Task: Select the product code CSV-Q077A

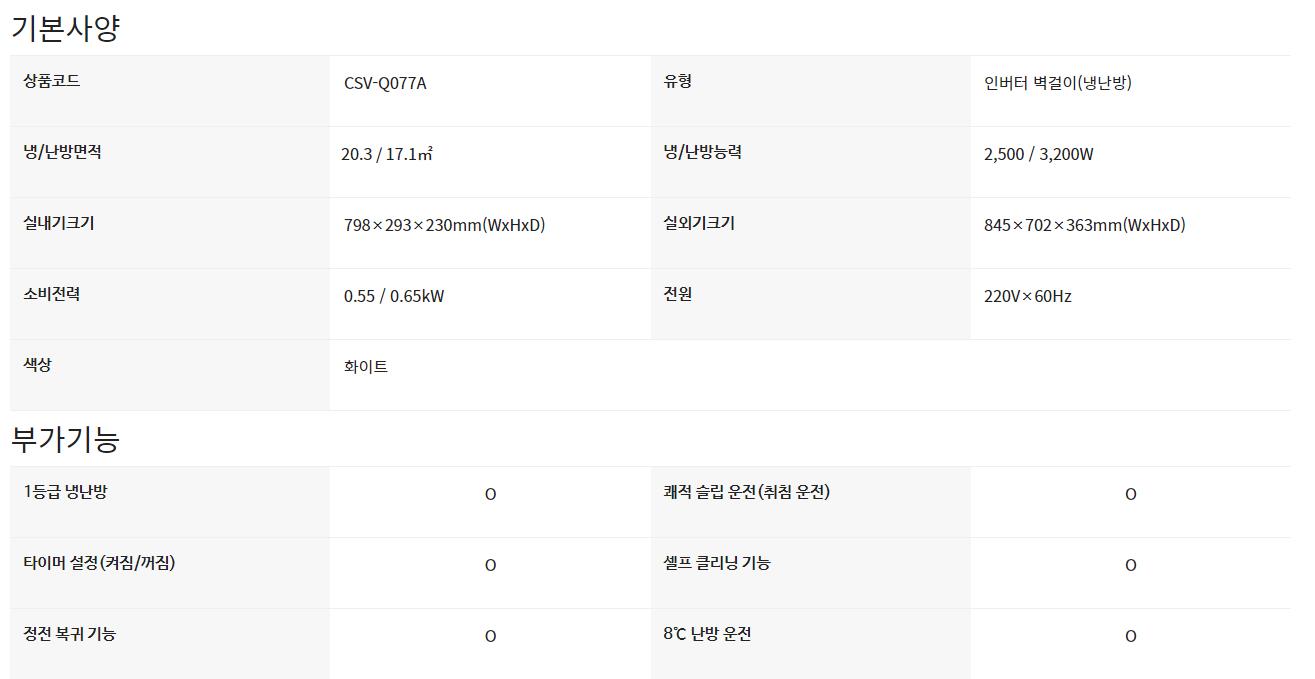Action: pyautogui.click(x=385, y=83)
